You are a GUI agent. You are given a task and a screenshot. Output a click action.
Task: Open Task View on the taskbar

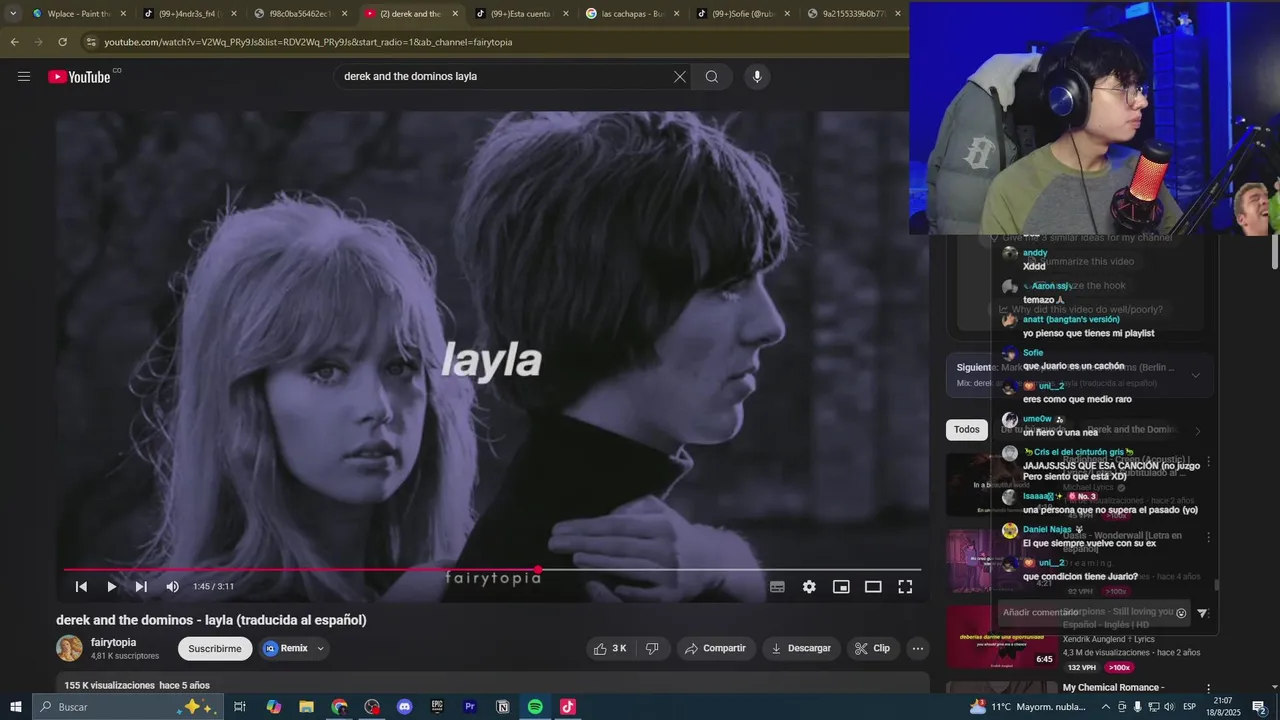(x=240, y=707)
